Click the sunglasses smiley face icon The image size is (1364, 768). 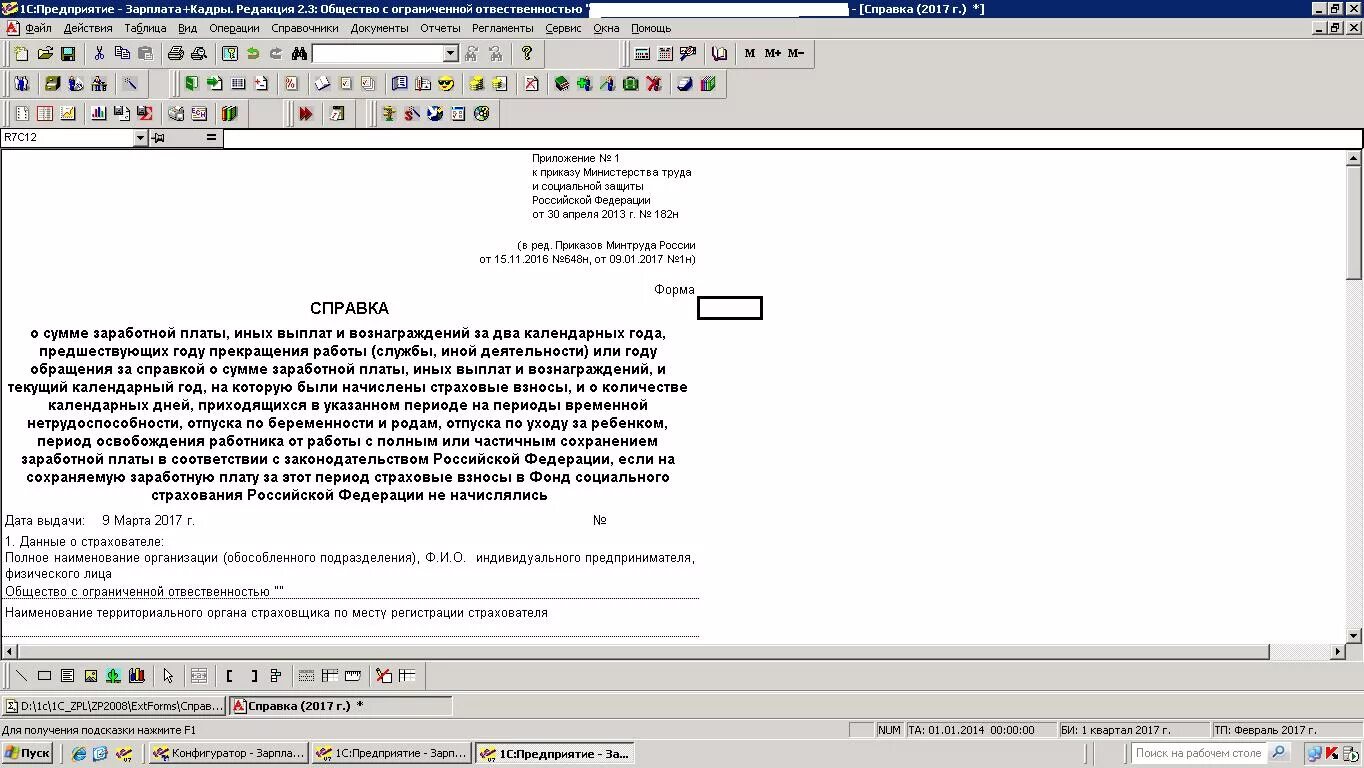point(446,84)
